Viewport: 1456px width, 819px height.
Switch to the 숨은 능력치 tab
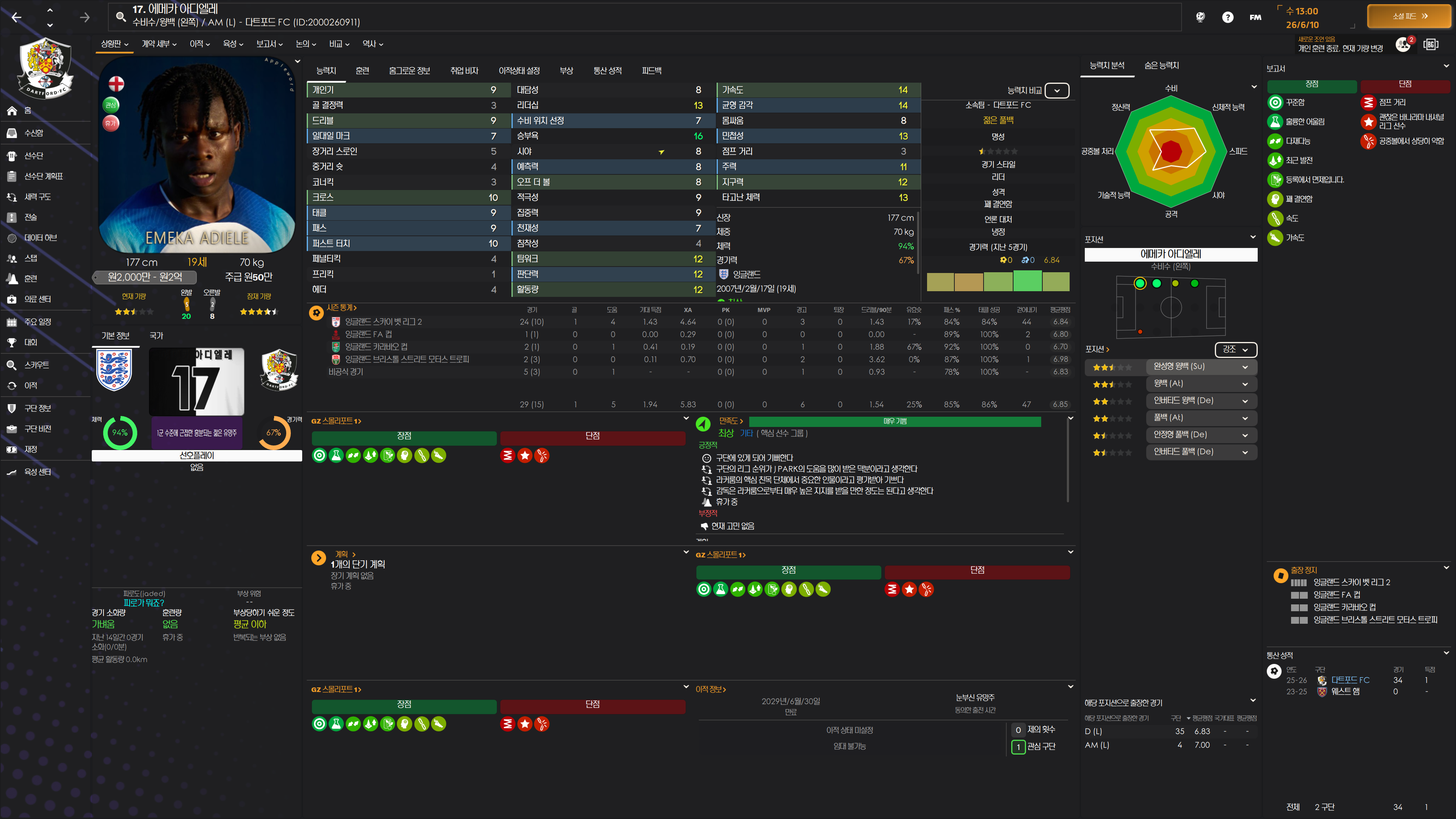1161,66
